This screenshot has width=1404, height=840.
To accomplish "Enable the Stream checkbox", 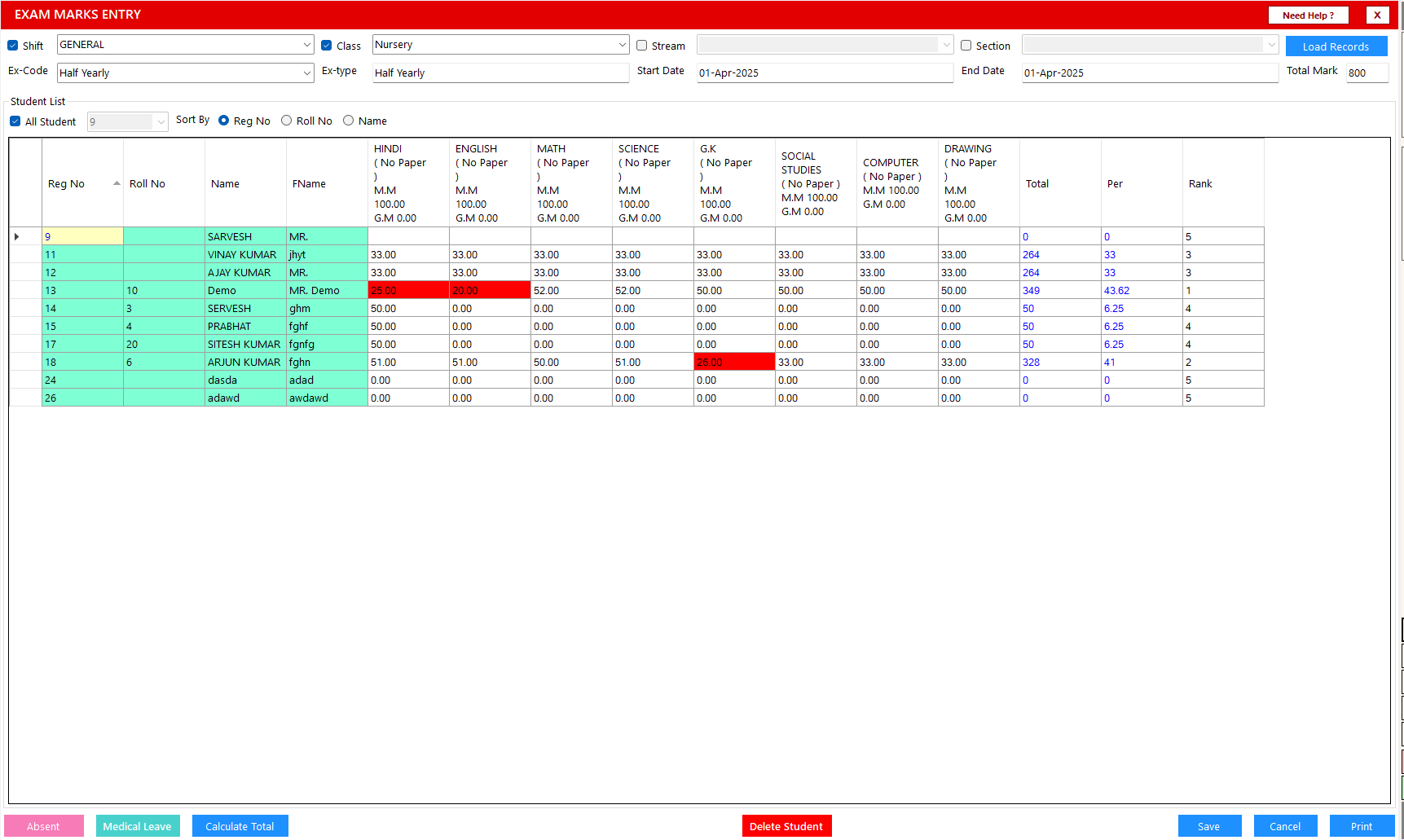I will point(642,46).
